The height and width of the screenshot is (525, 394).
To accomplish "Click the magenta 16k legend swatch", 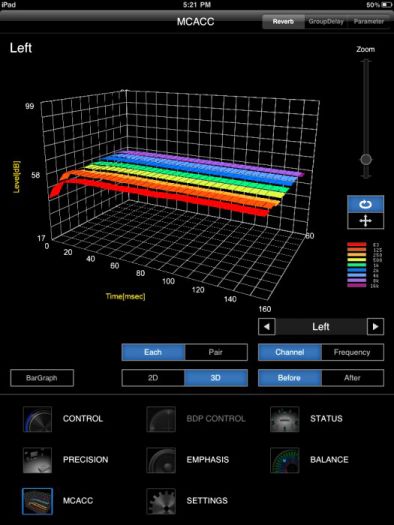I will point(357,286).
